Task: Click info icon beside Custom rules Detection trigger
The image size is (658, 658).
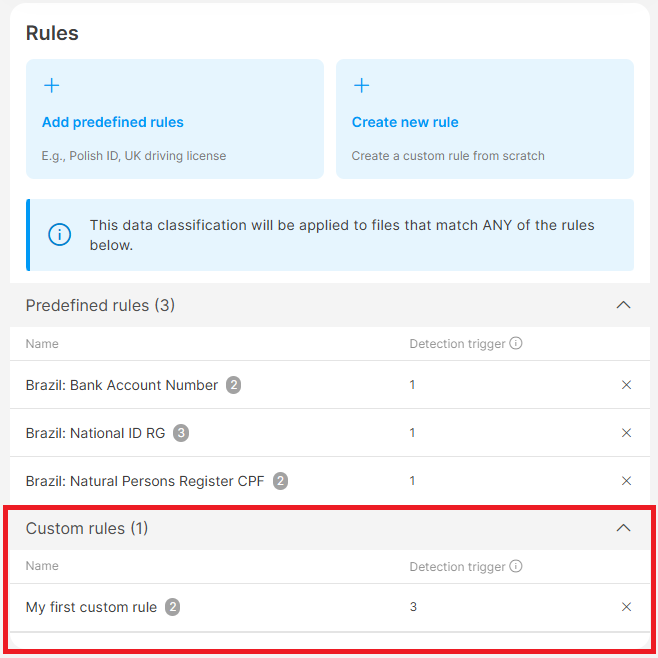Action: coord(516,566)
